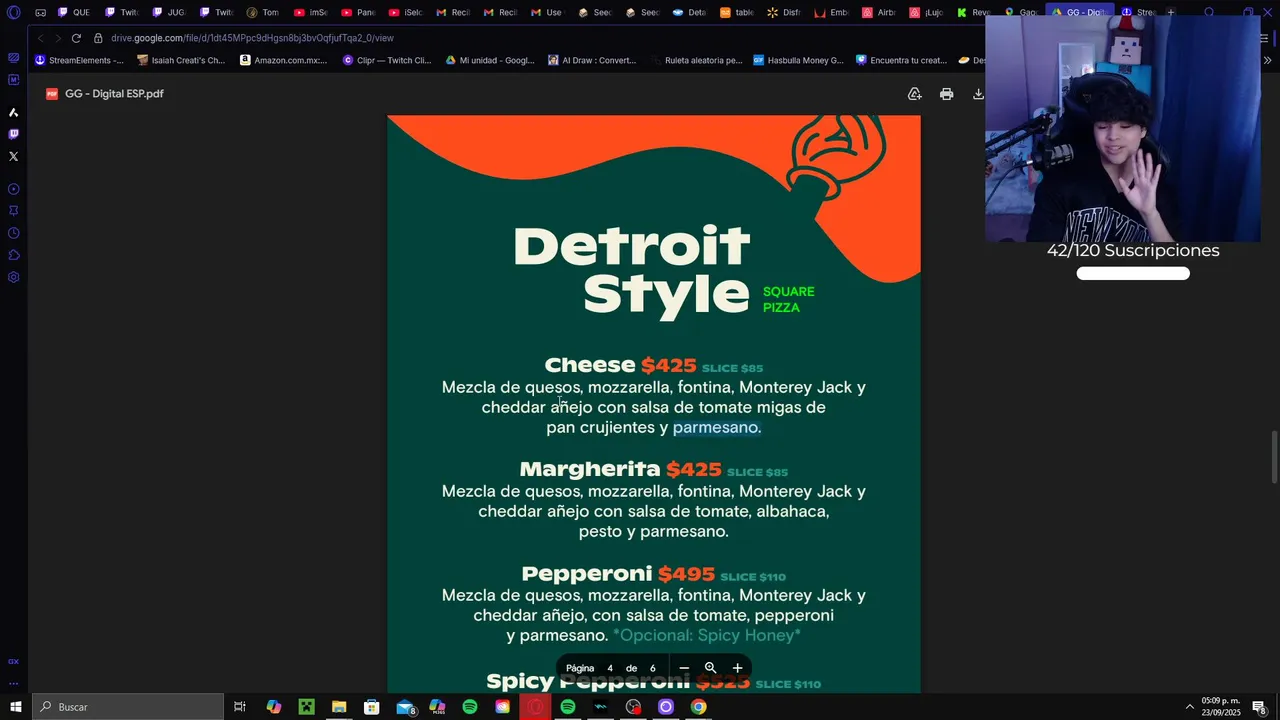Open Task View in taskbar

pyautogui.click(x=240, y=707)
